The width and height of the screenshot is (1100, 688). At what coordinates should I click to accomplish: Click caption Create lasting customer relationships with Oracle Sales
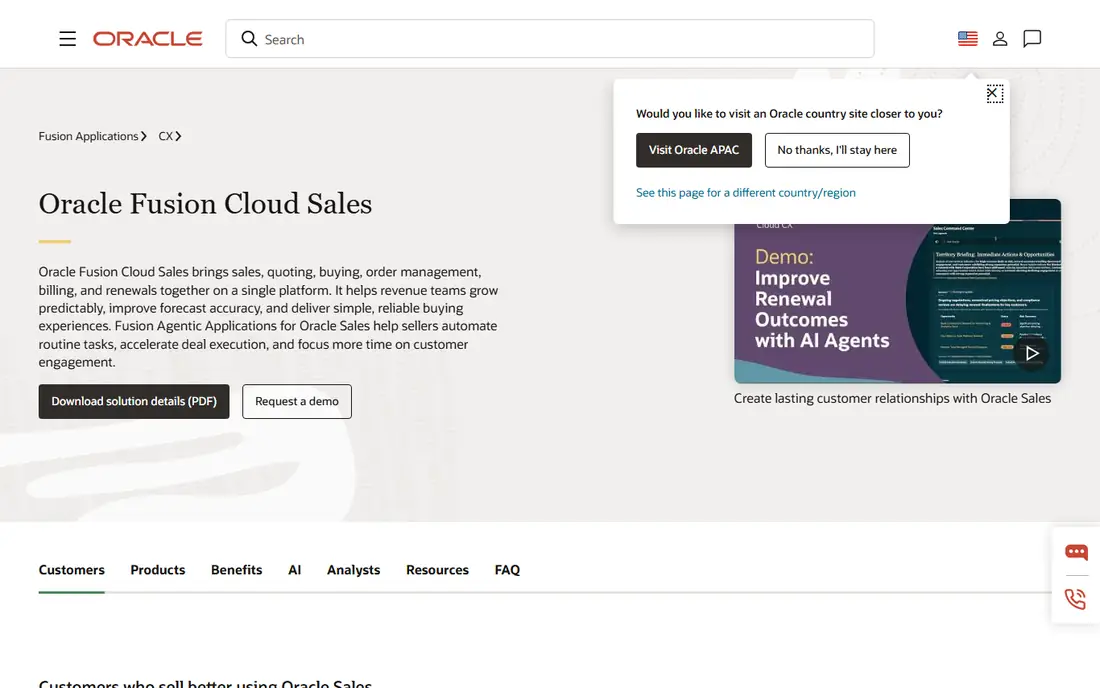892,398
